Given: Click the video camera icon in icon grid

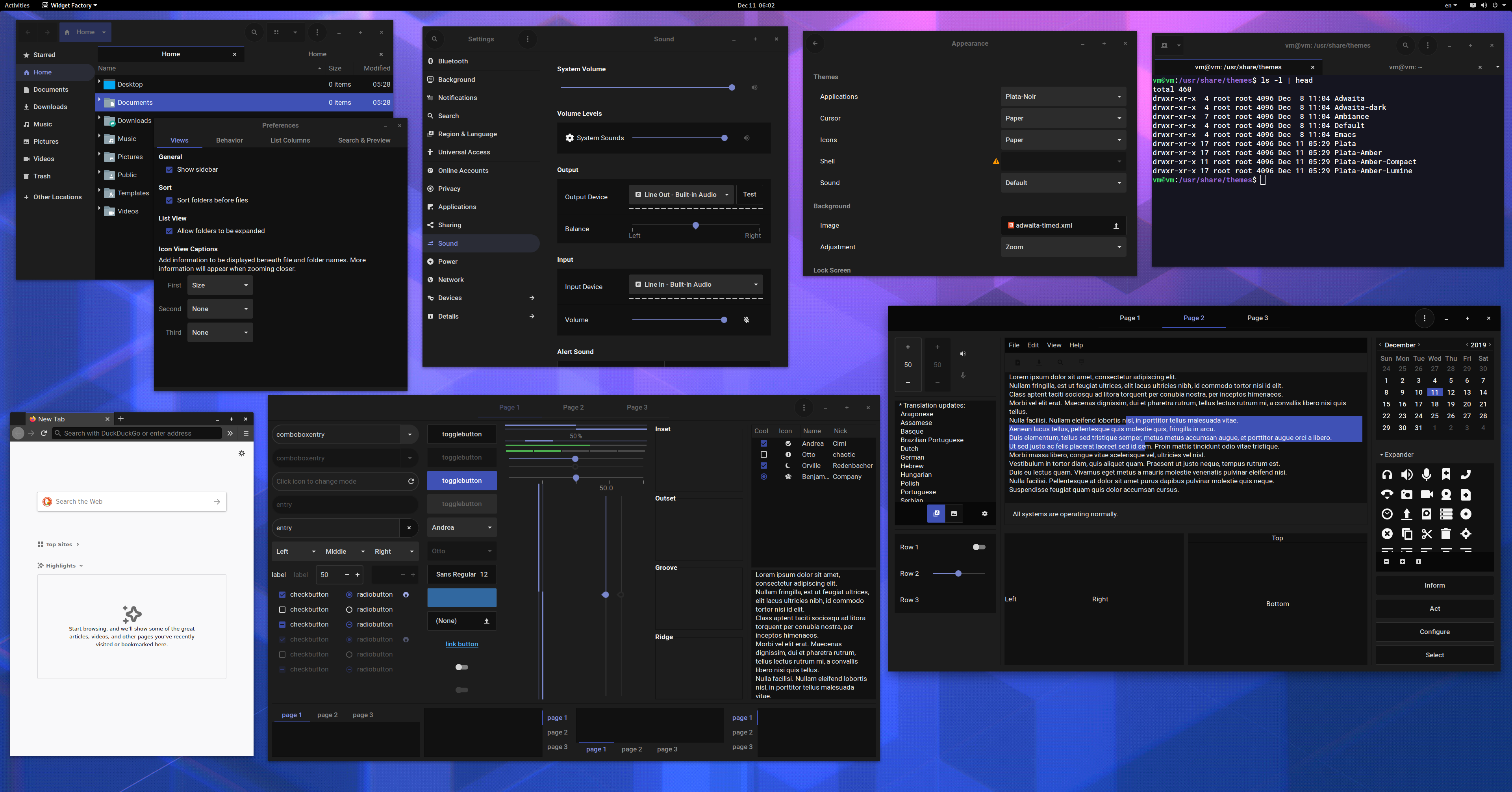Looking at the screenshot, I should (1426, 494).
